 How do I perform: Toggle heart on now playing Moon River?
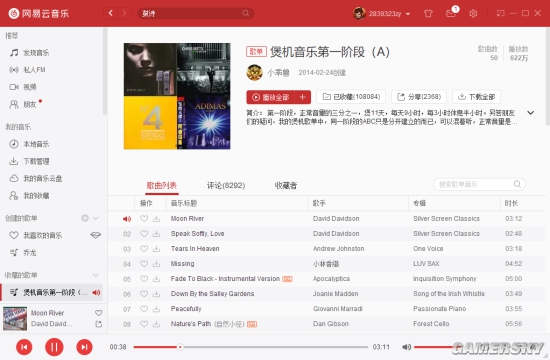pyautogui.click(x=99, y=313)
